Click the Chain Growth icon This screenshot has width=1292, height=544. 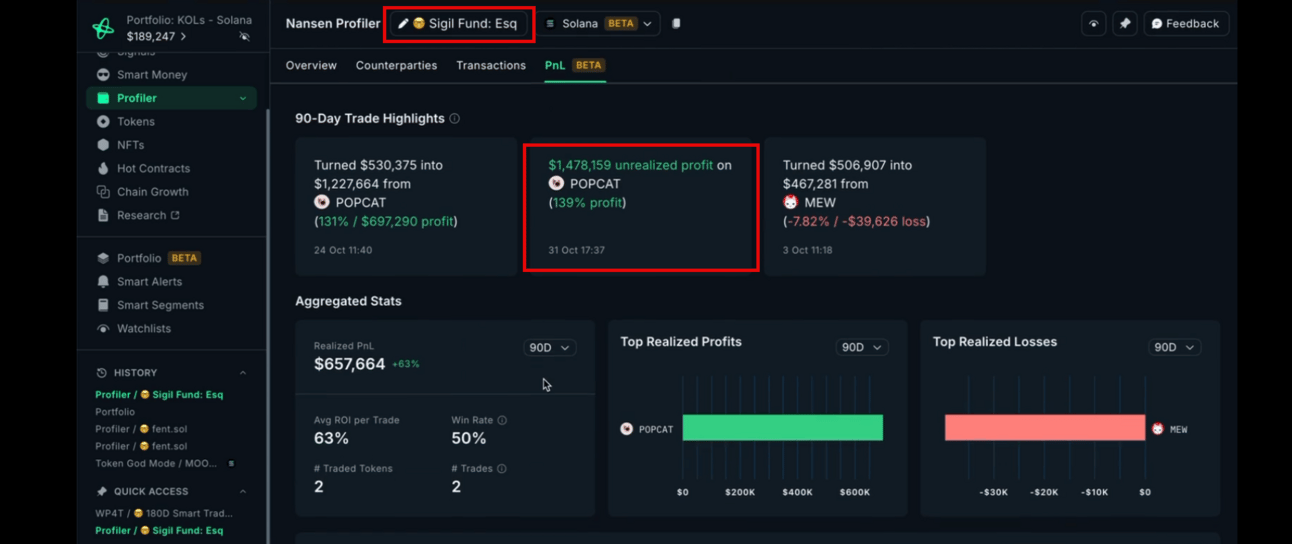pyautogui.click(x=103, y=192)
